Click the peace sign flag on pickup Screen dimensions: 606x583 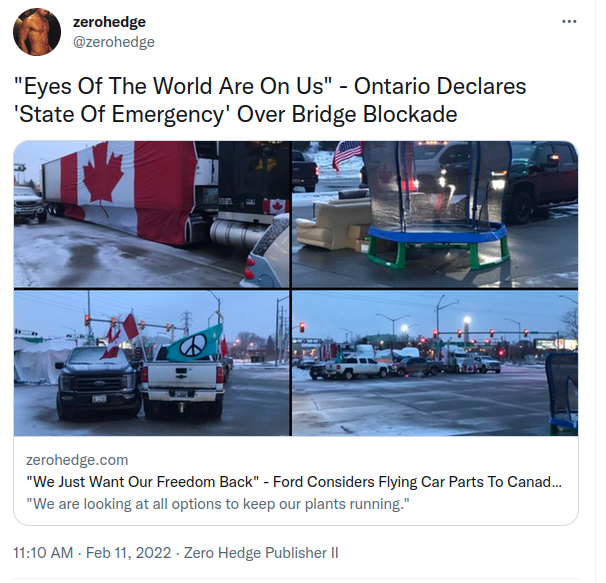(194, 344)
